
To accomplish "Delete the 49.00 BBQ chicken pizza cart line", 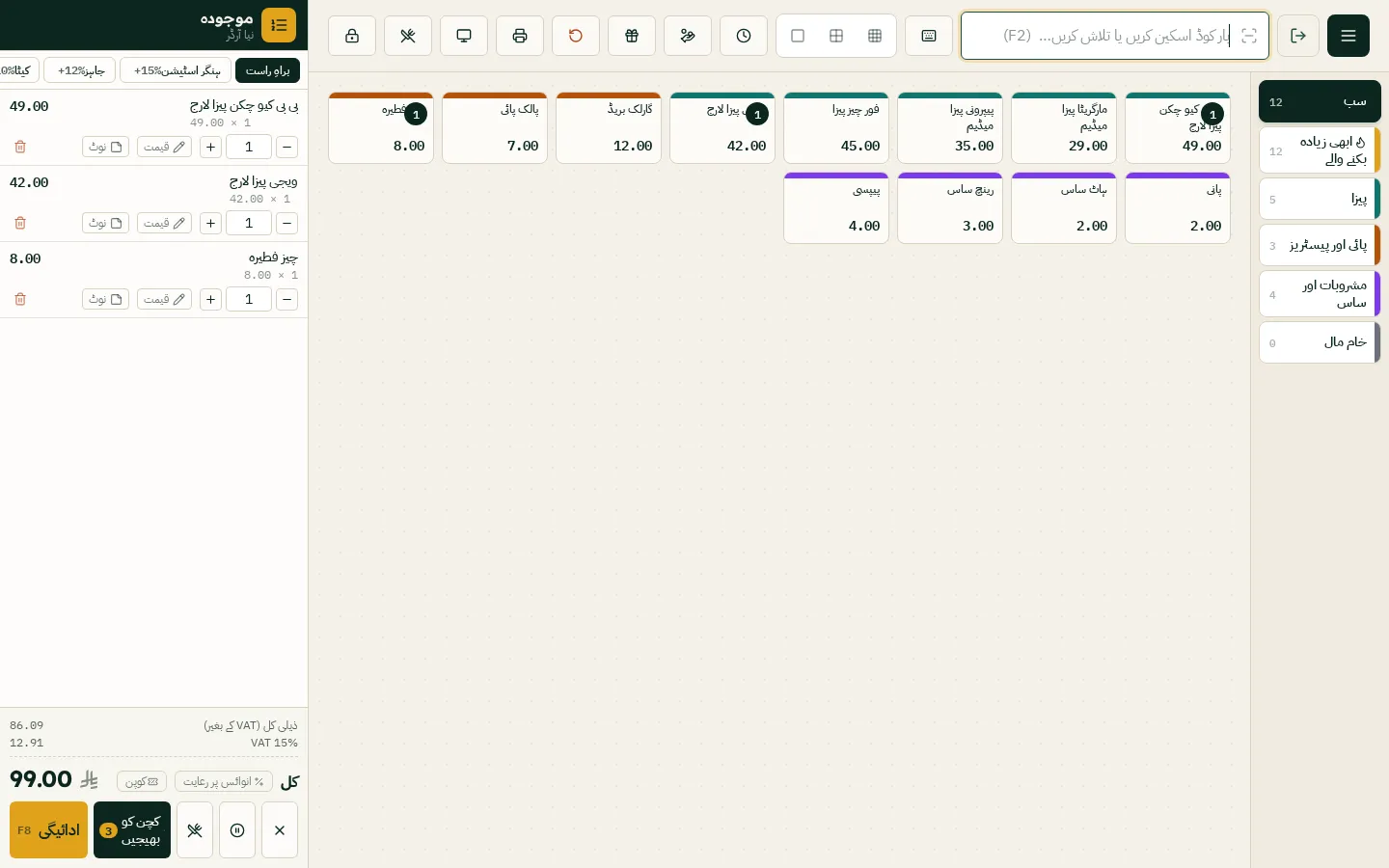I will tap(20, 147).
